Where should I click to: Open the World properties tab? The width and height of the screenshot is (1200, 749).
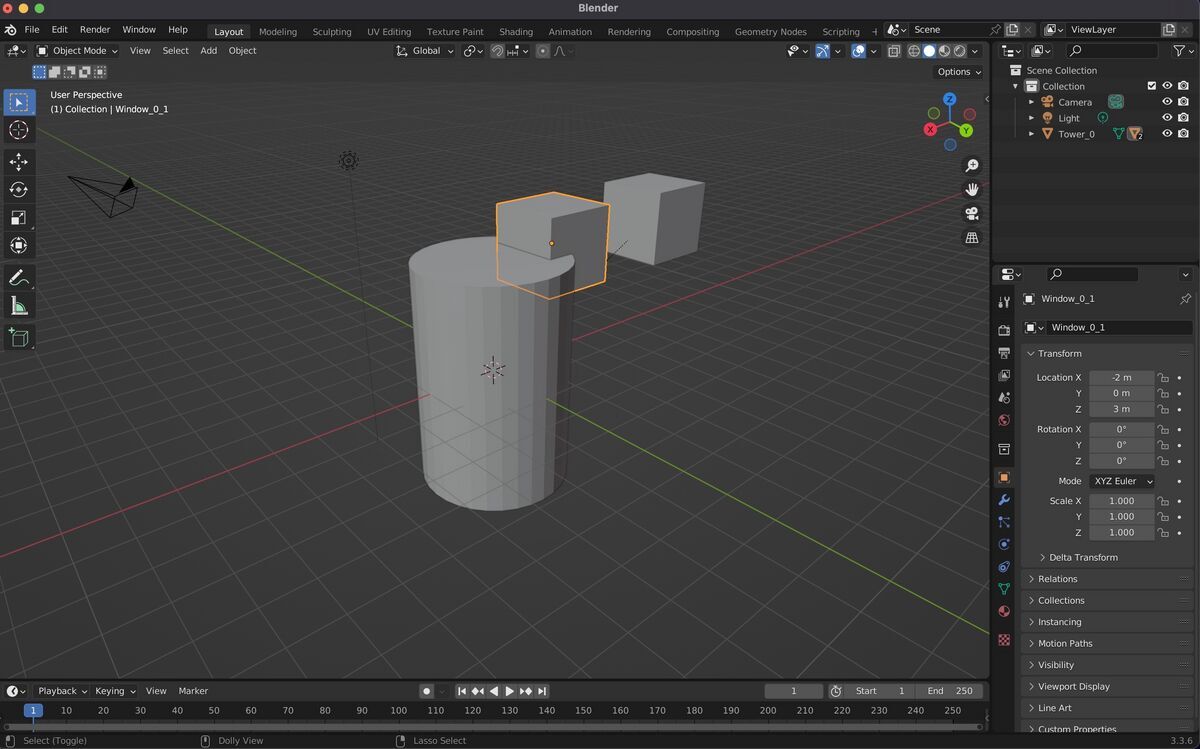1004,420
